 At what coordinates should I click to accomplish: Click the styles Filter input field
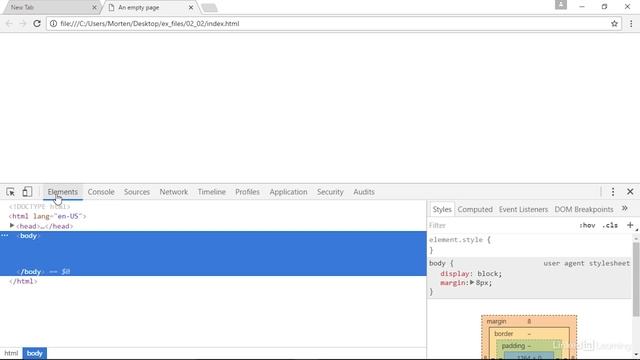pyautogui.click(x=502, y=225)
